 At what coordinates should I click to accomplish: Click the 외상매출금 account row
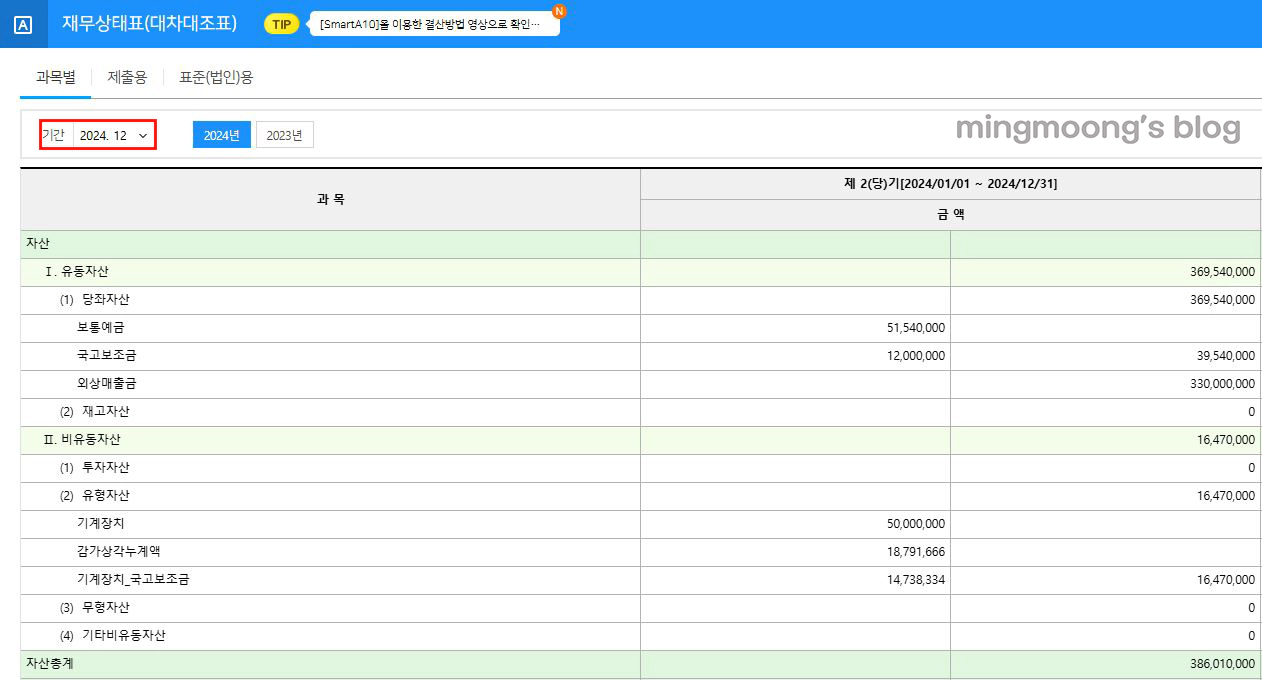tap(330, 383)
